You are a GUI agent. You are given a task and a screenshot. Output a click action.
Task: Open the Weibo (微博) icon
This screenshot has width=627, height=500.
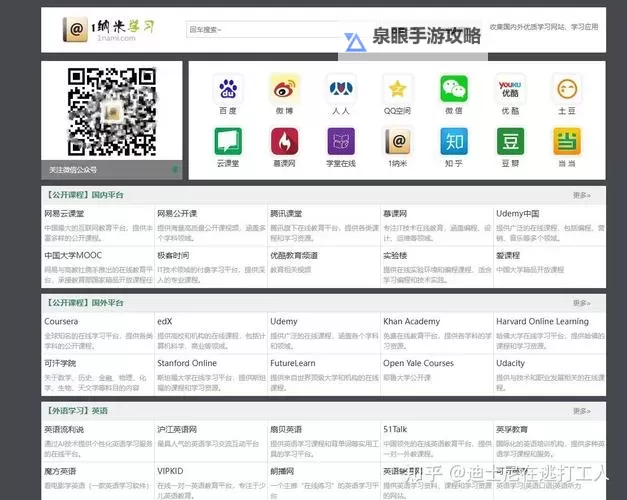pyautogui.click(x=284, y=89)
